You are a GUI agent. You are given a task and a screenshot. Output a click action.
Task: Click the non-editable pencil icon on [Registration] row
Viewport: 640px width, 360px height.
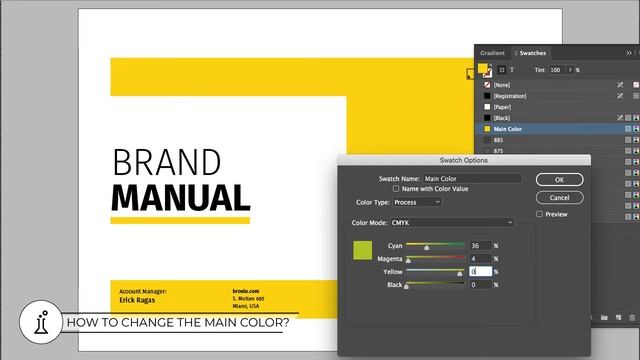(620, 96)
